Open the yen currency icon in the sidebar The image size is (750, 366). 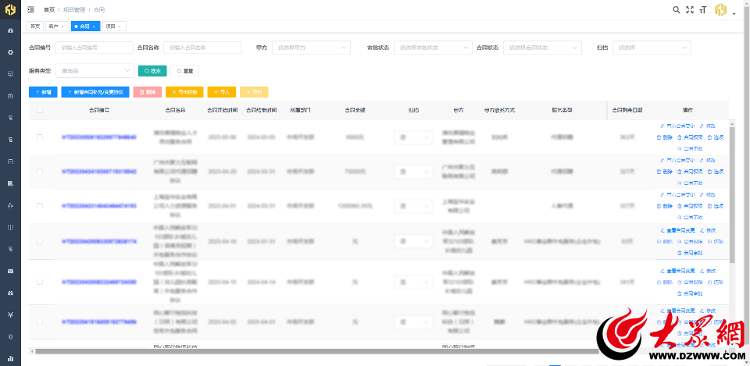[10, 314]
